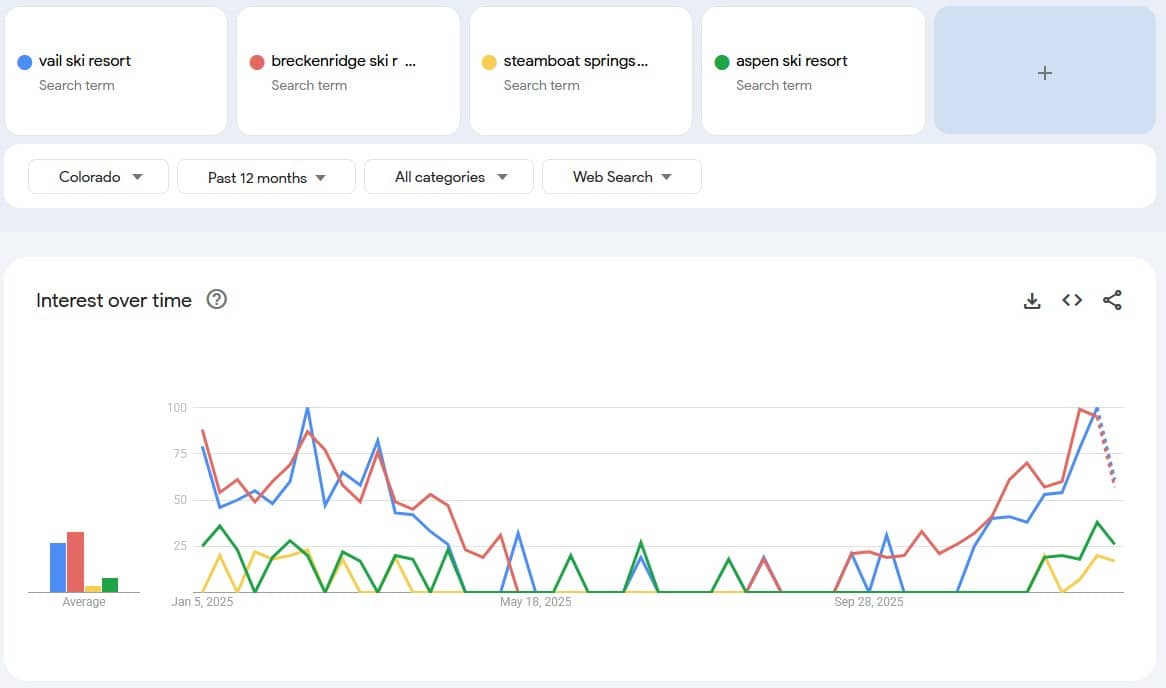Open the embed code icon
This screenshot has height=688, width=1166.
(x=1072, y=300)
